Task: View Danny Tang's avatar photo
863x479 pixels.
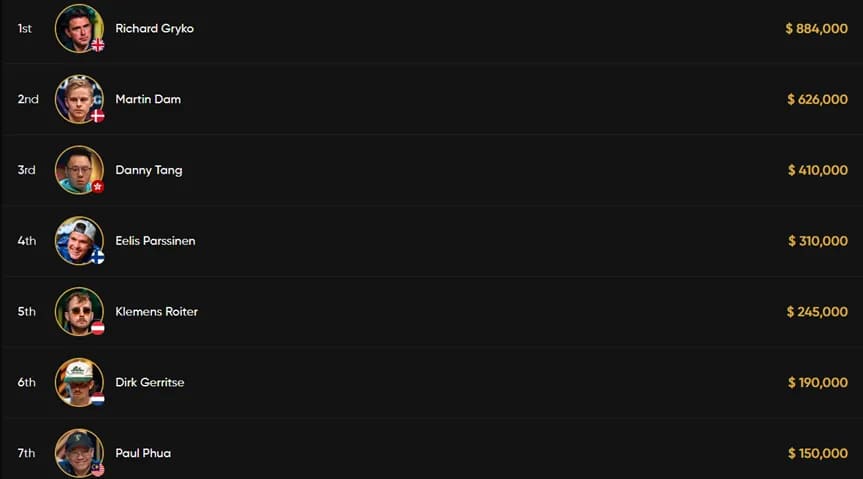Action: 79,170
